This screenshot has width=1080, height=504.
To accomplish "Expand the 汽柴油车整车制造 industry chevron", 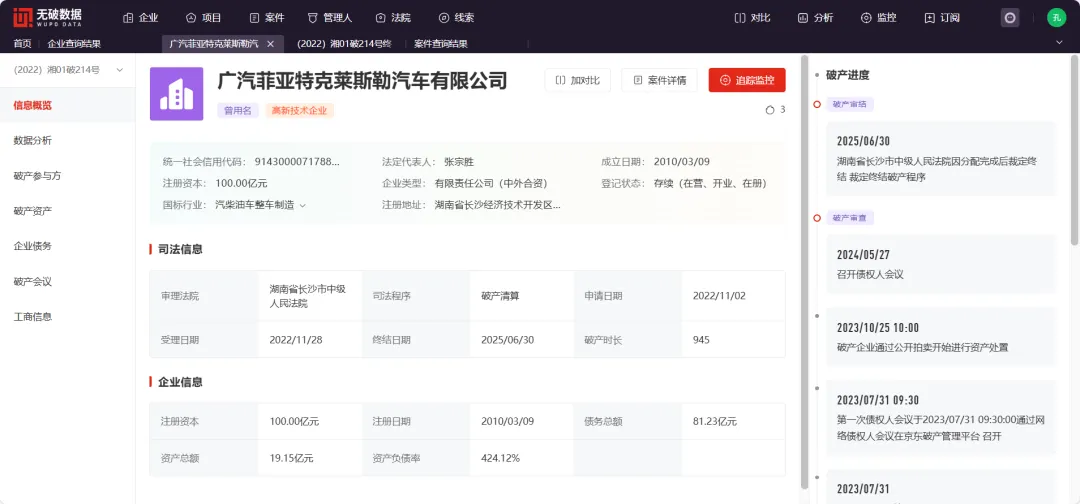I will (x=302, y=204).
